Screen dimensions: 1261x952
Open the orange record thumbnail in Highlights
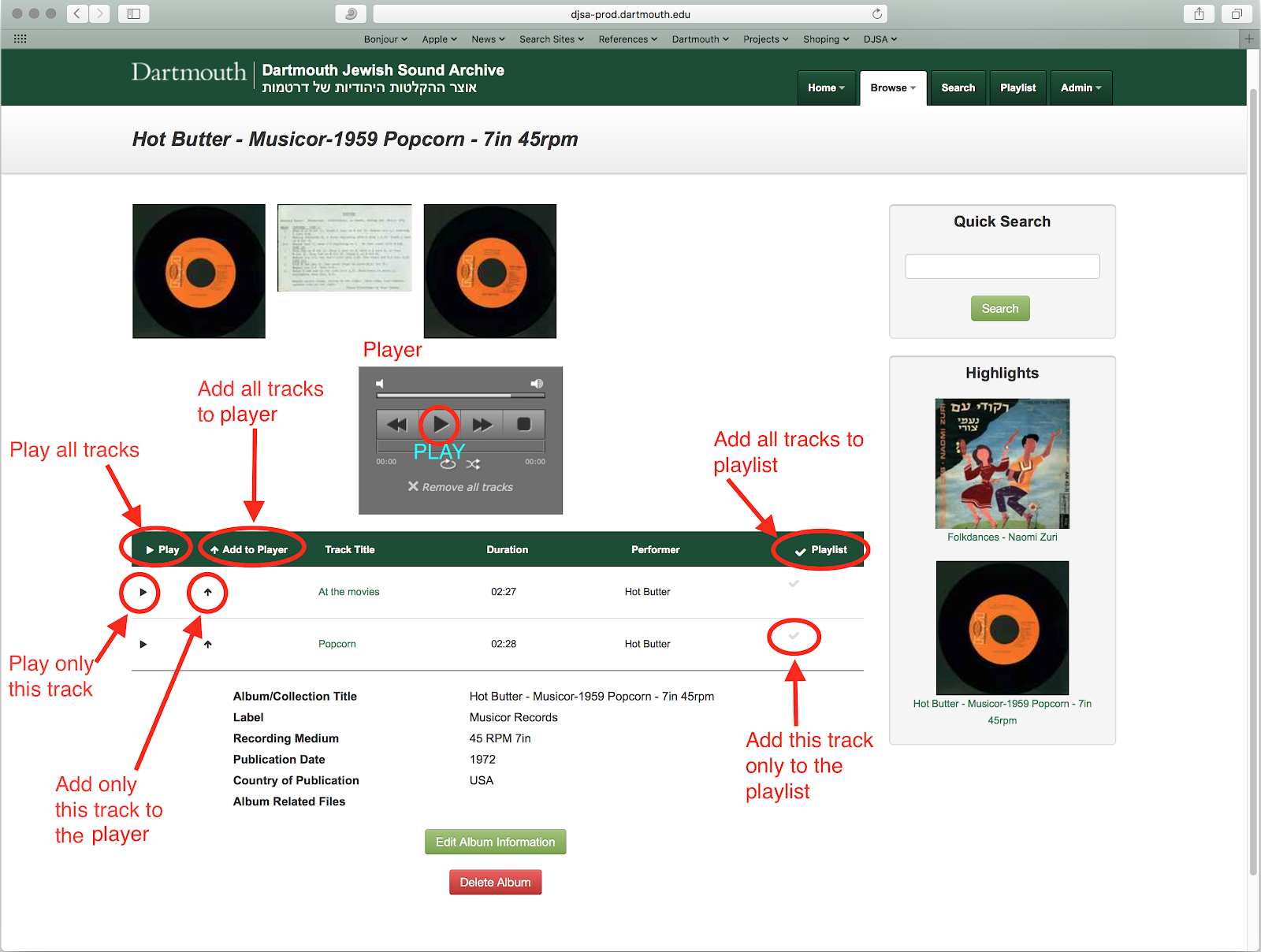click(x=1002, y=628)
